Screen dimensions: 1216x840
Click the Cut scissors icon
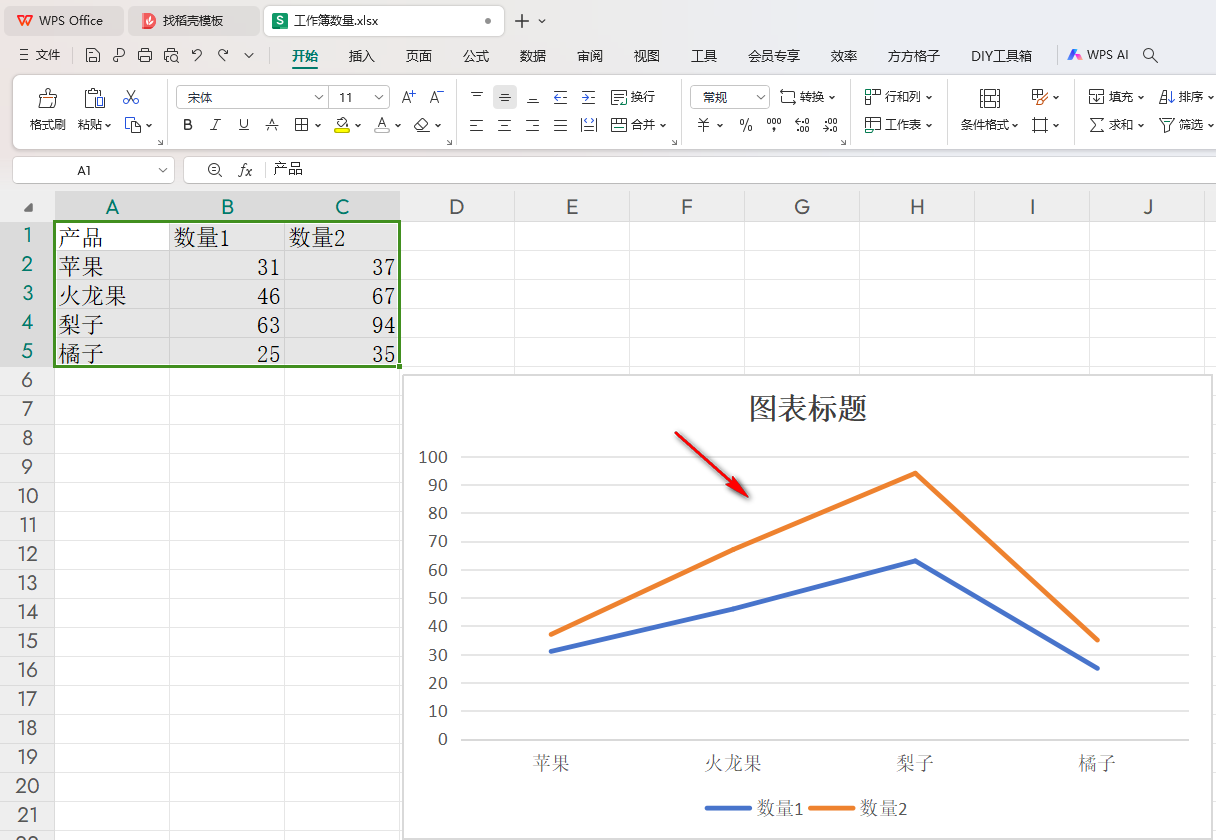pos(131,97)
